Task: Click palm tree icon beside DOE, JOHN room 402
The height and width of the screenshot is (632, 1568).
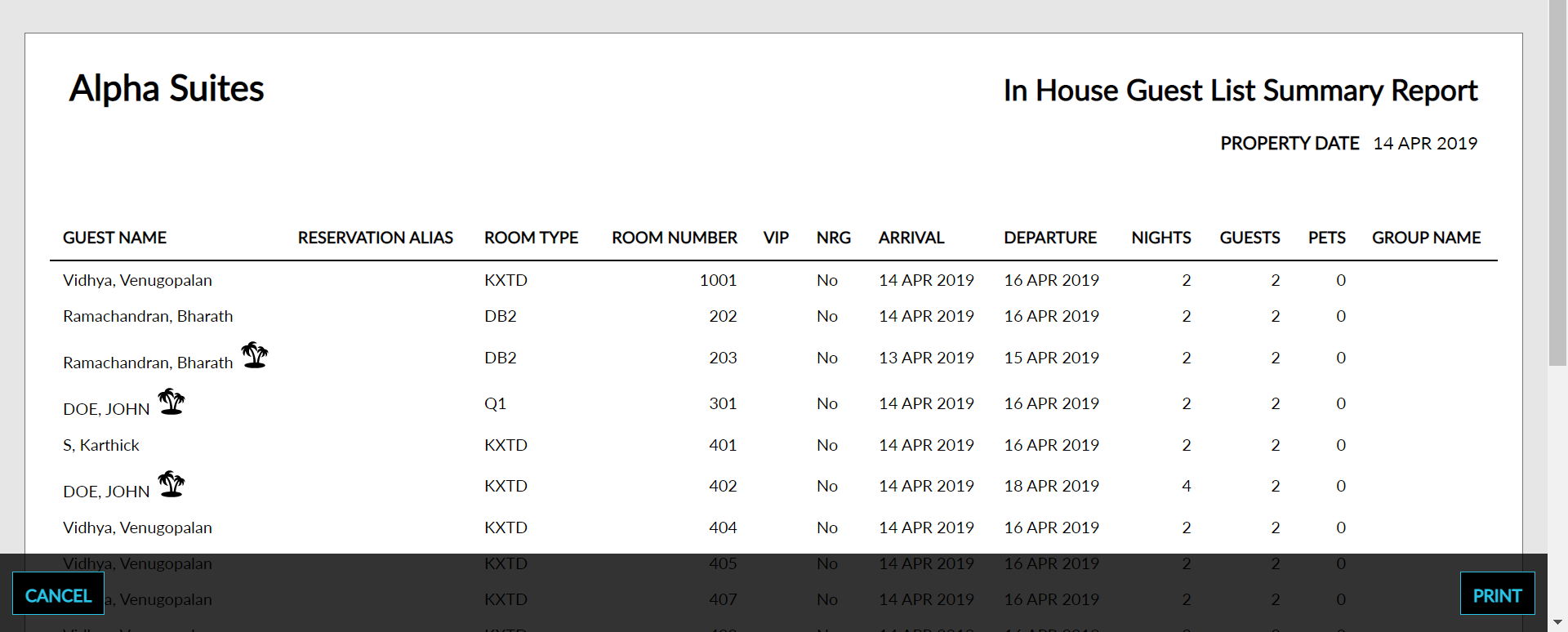Action: coord(171,483)
